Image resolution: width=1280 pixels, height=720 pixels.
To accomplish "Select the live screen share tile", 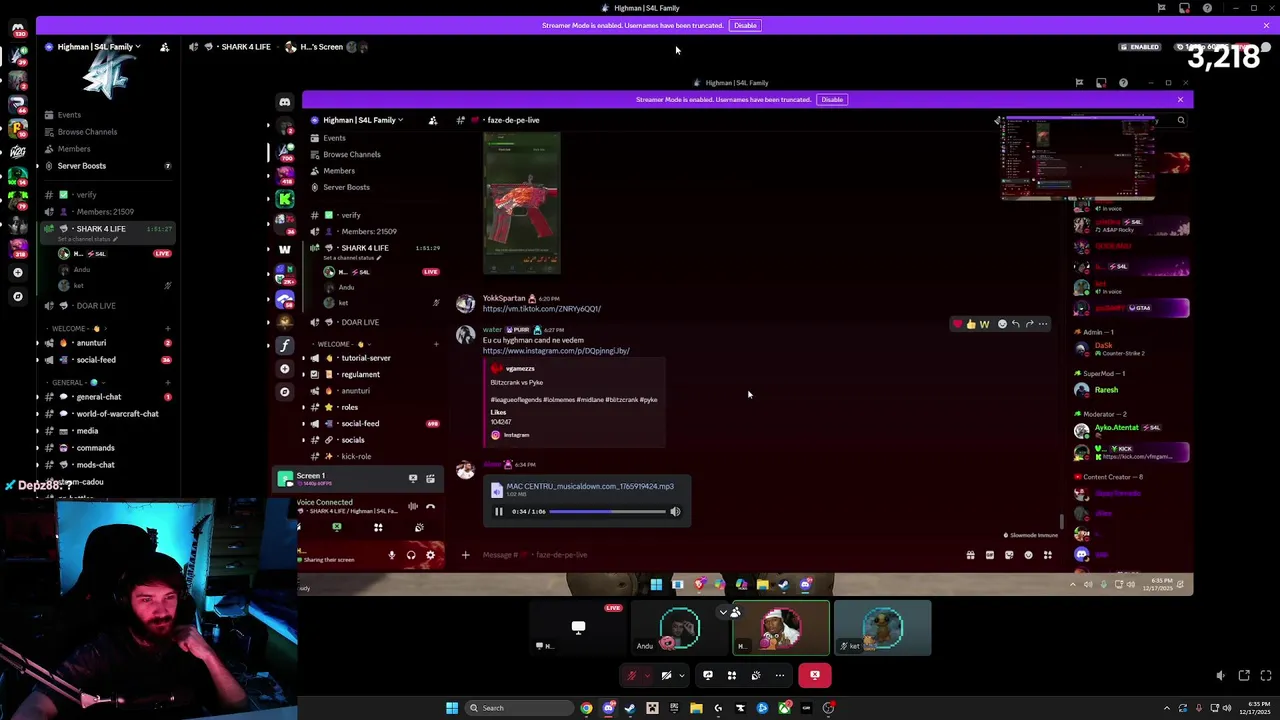I will [x=578, y=628].
